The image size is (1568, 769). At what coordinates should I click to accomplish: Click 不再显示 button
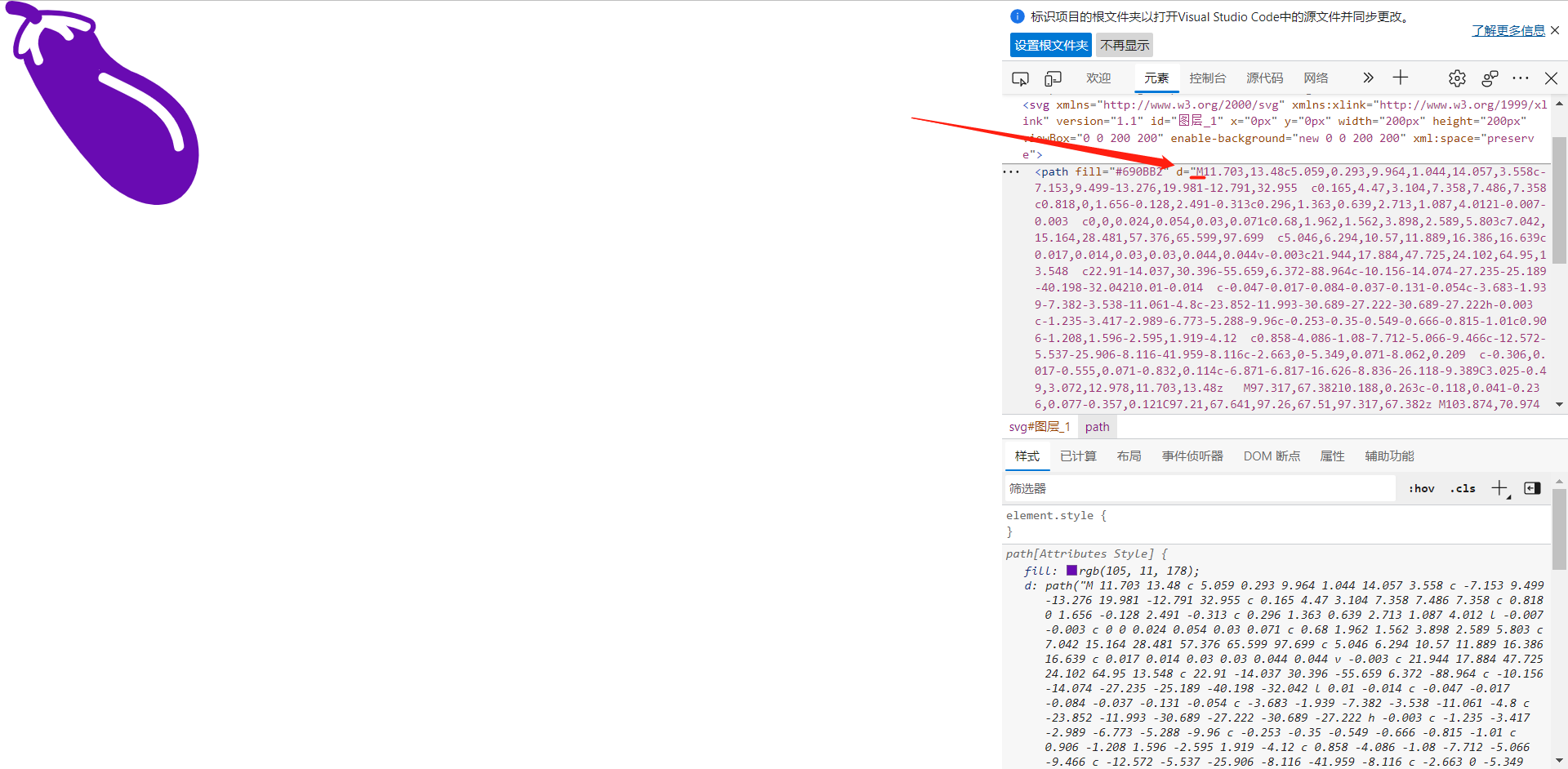(x=1125, y=45)
